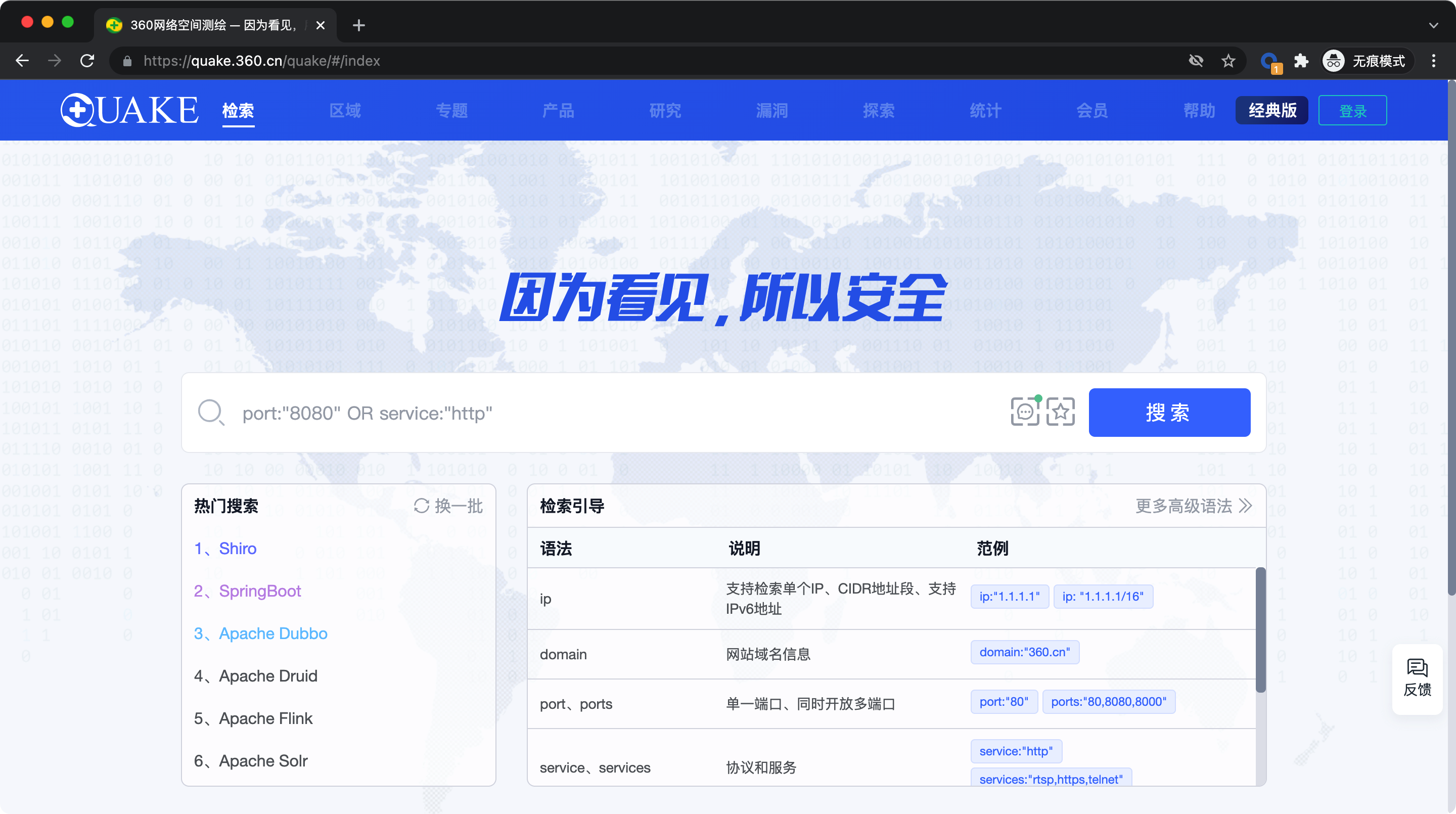Screen dimensions: 1456x814
Task: Open the 帮助 nav menu
Action: [x=1199, y=111]
